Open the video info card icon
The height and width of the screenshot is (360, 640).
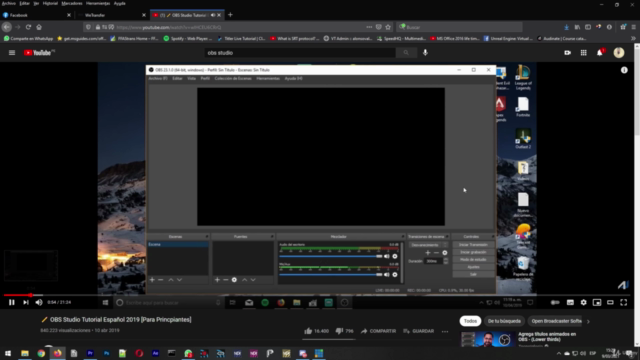(x=624, y=70)
